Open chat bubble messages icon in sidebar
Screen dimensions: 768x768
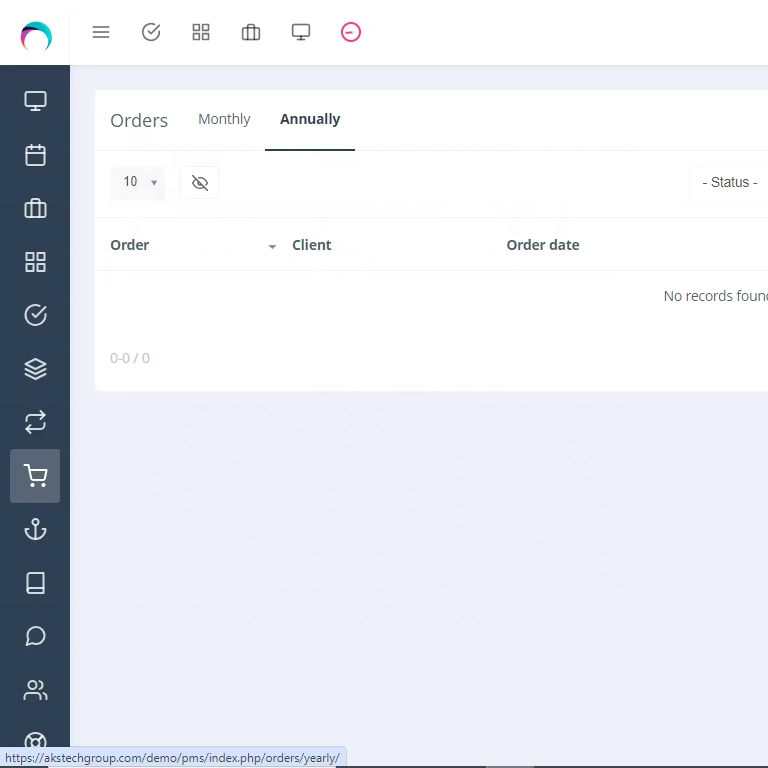click(x=35, y=636)
